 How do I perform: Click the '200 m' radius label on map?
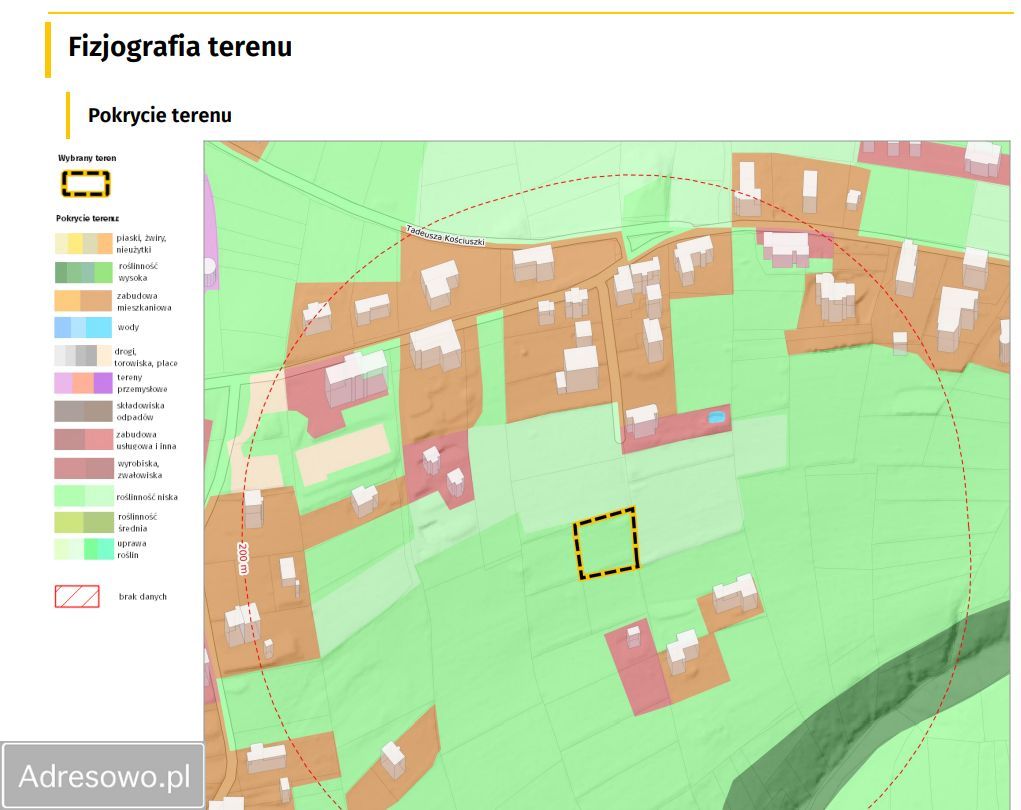tap(243, 557)
